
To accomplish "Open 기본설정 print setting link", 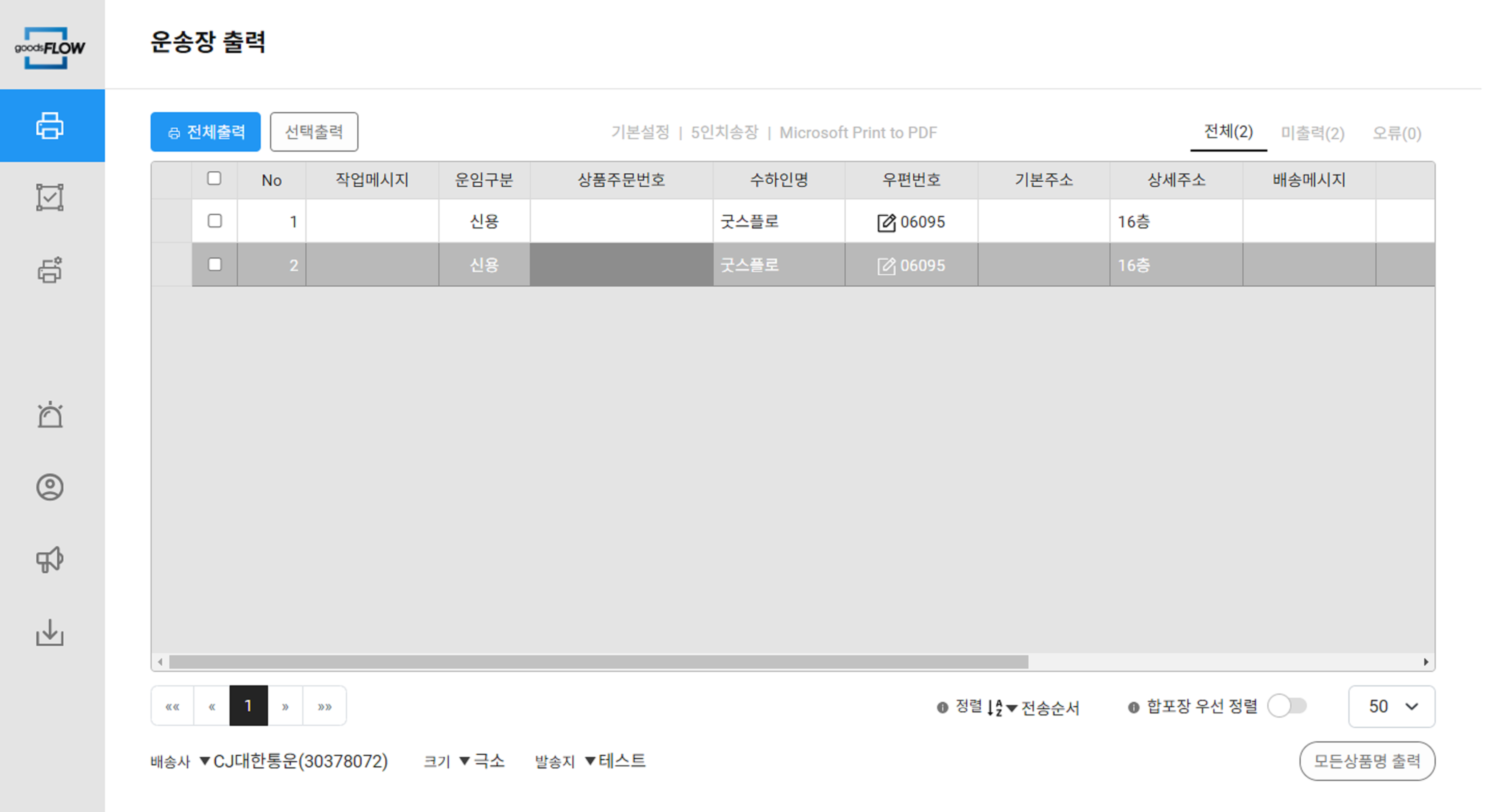I will tap(640, 132).
